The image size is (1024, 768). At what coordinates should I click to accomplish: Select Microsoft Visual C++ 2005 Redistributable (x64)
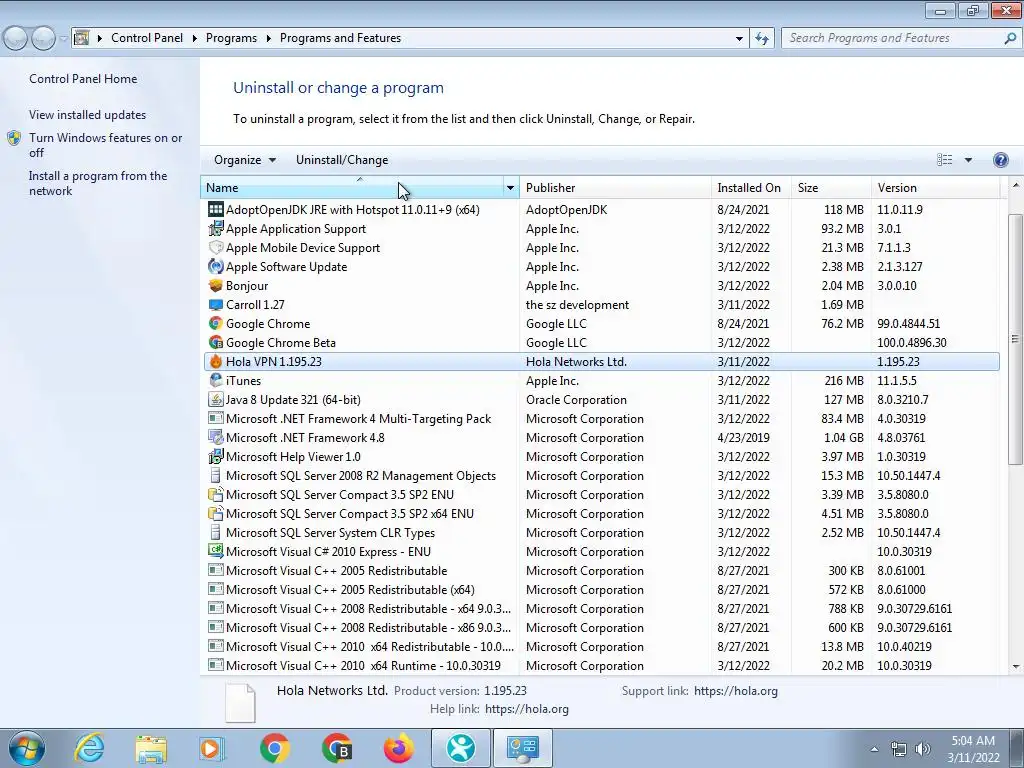[x=601, y=590]
